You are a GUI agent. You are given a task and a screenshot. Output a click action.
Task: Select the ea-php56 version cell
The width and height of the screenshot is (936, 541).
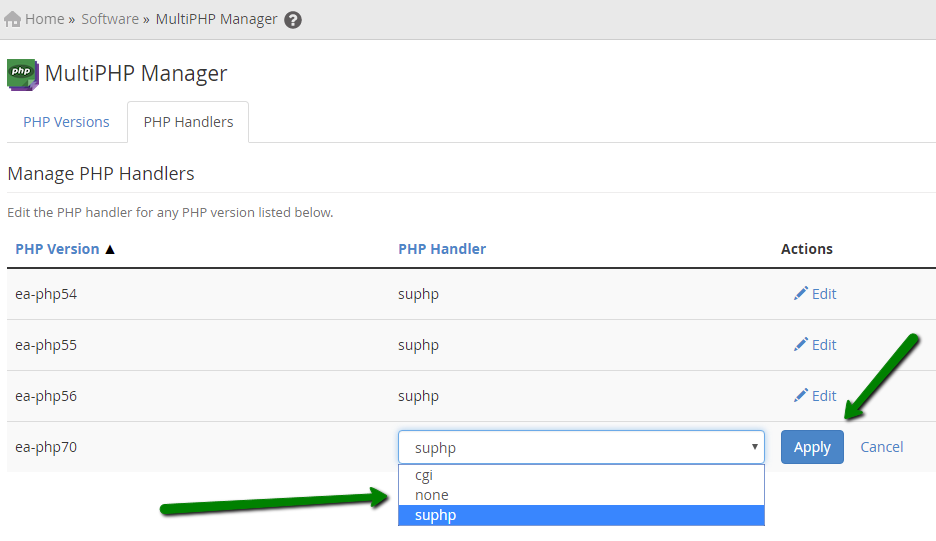[x=46, y=396]
